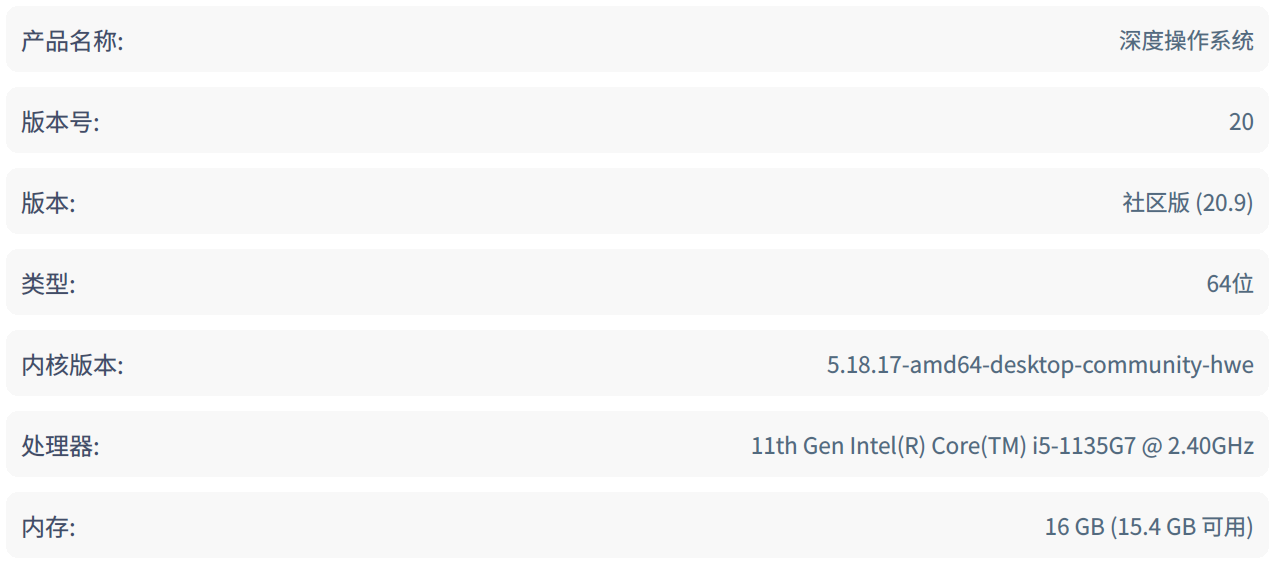This screenshot has width=1282, height=565.
Task: Select the 16 GB memory total
Action: [x=1074, y=527]
